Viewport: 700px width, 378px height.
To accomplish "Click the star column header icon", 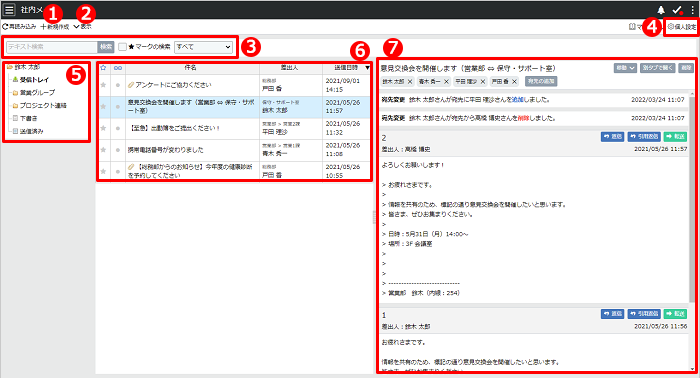I will [x=104, y=68].
